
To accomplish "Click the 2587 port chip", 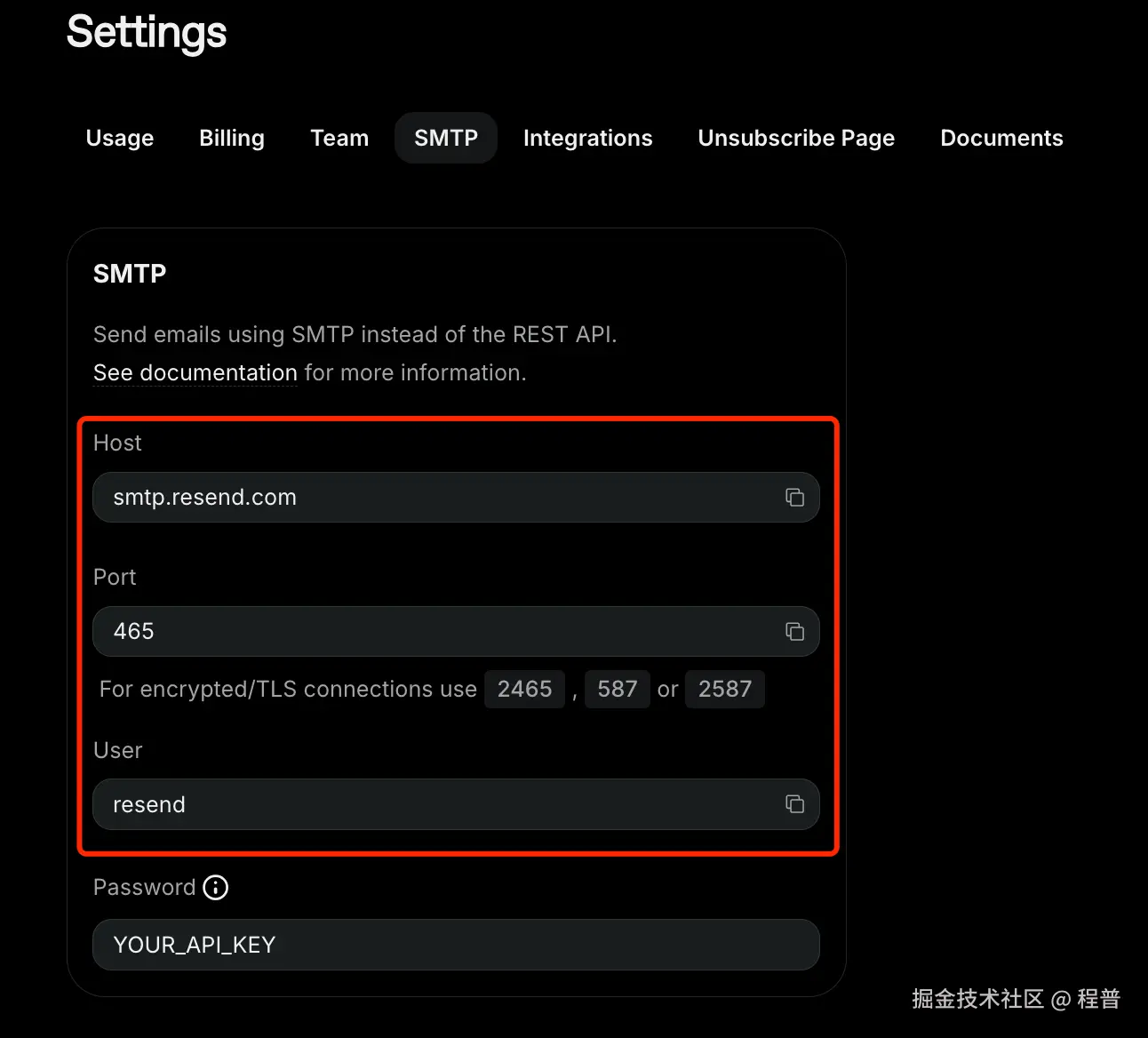I will pyautogui.click(x=724, y=690).
